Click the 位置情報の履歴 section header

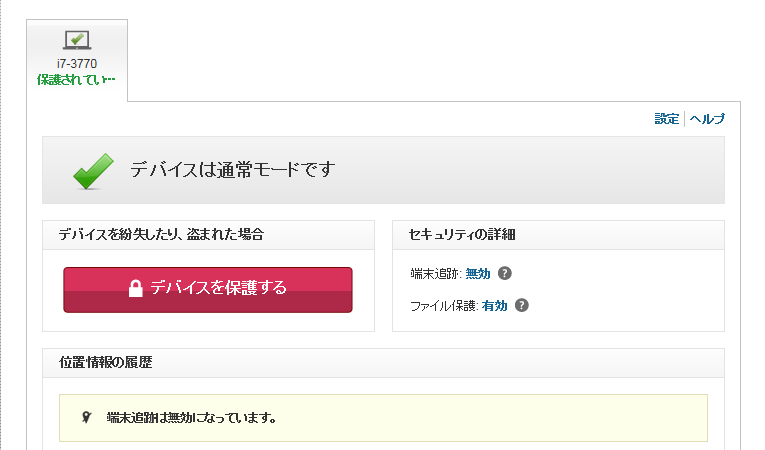[x=105, y=363]
